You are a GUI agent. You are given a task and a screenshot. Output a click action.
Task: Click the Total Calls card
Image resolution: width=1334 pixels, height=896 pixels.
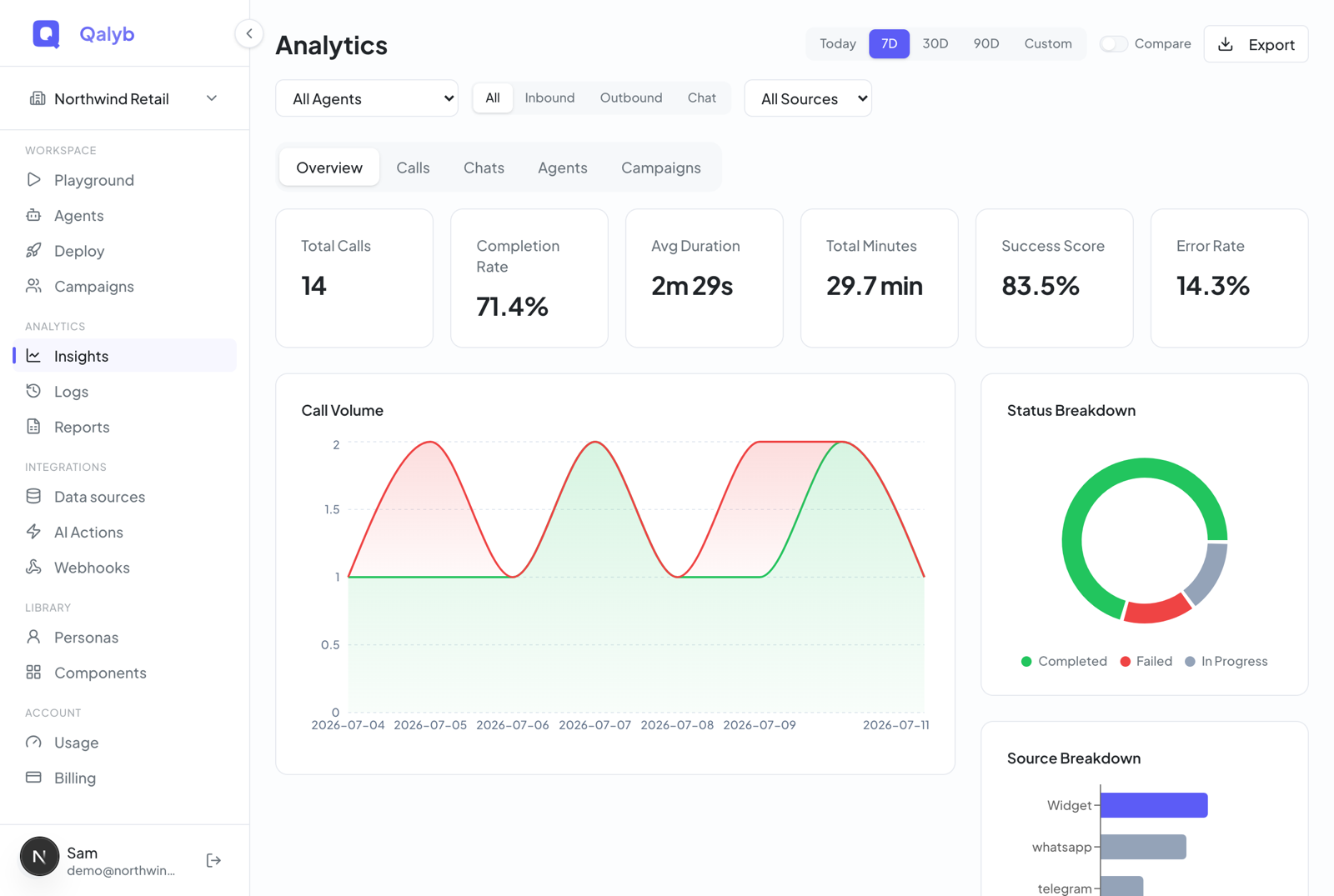[x=354, y=278]
